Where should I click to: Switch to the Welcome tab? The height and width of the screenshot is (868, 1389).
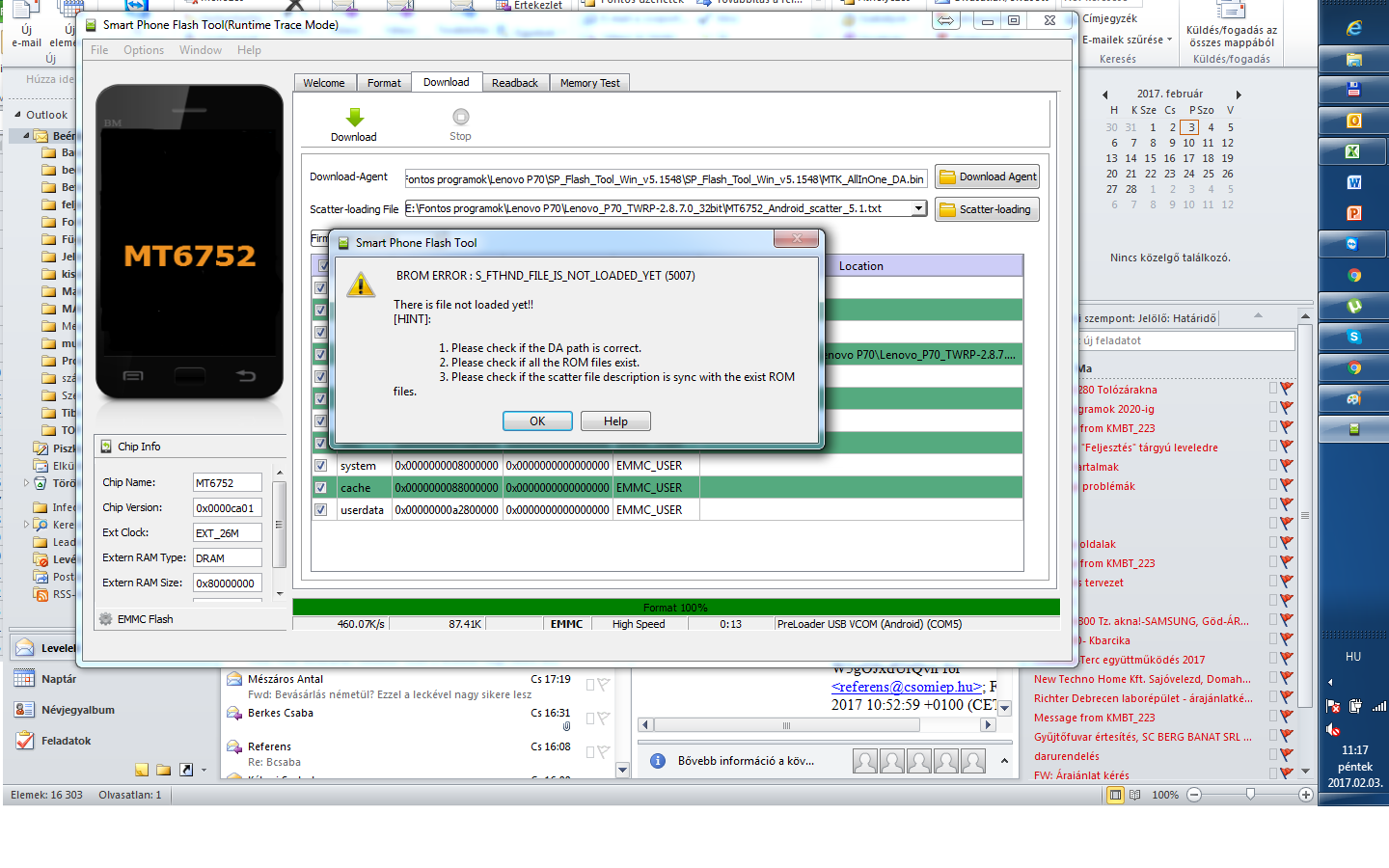point(324,83)
